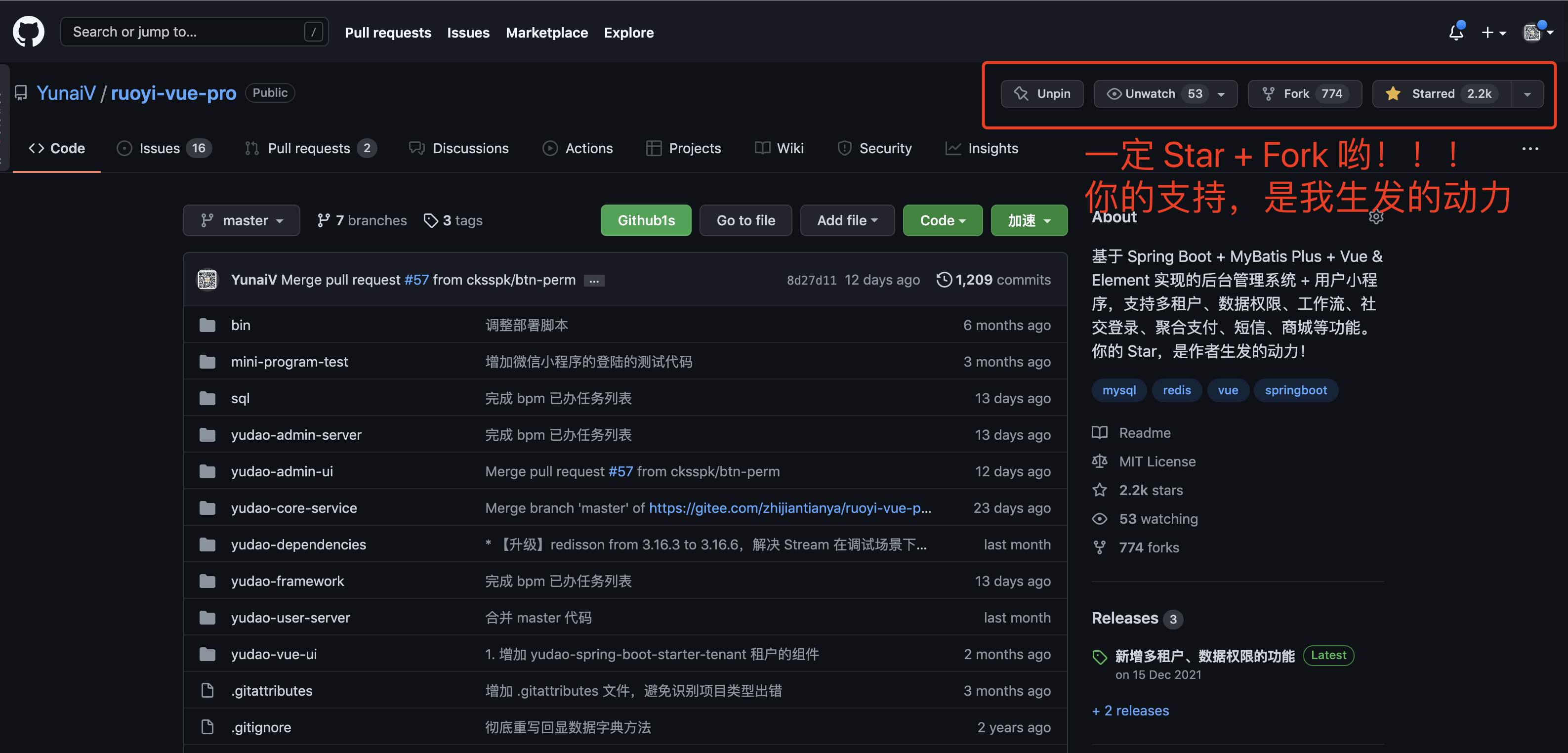Open the mini-program-test folder
The height and width of the screenshot is (753, 1568).
click(289, 362)
